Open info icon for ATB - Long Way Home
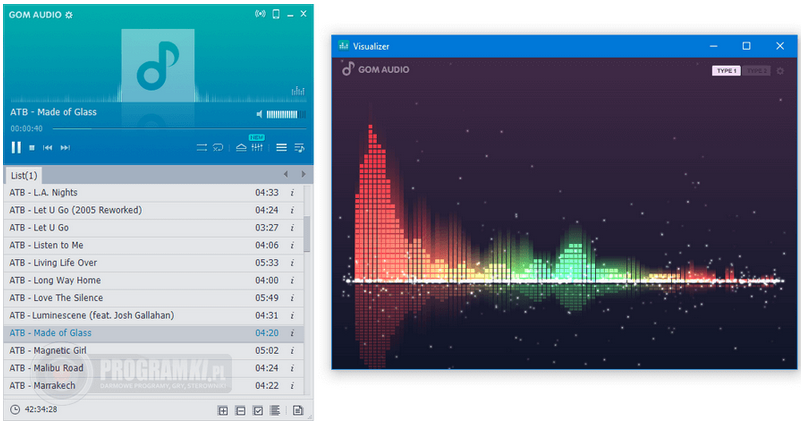Image resolution: width=801 pixels, height=426 pixels. 292,280
